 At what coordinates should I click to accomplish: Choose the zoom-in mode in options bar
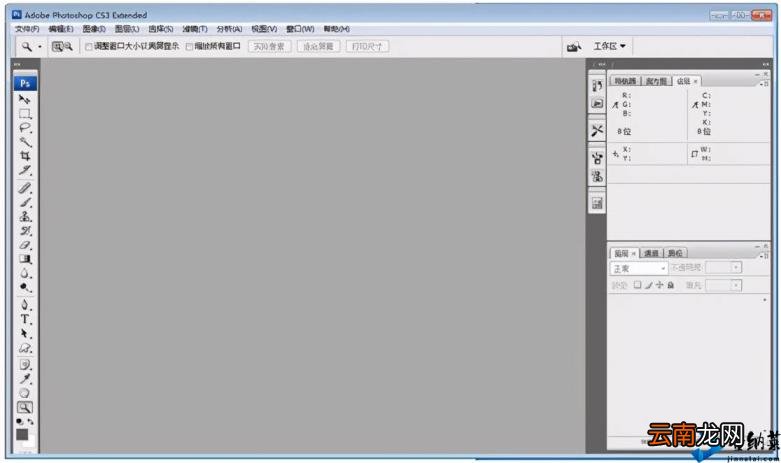click(x=58, y=46)
